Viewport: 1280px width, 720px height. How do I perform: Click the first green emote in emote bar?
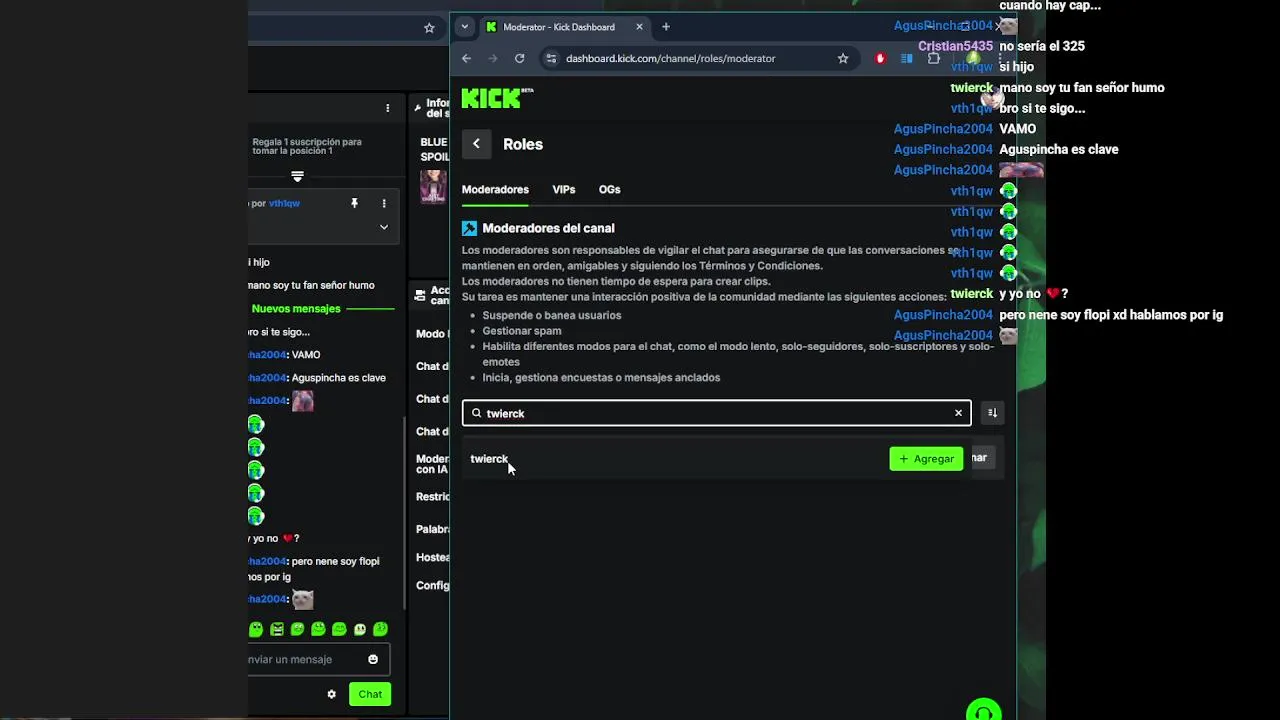pyautogui.click(x=256, y=629)
